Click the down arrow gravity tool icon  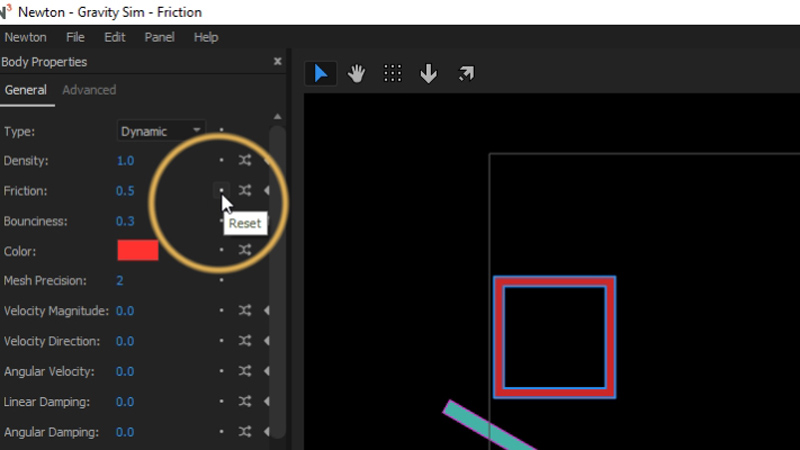429,73
